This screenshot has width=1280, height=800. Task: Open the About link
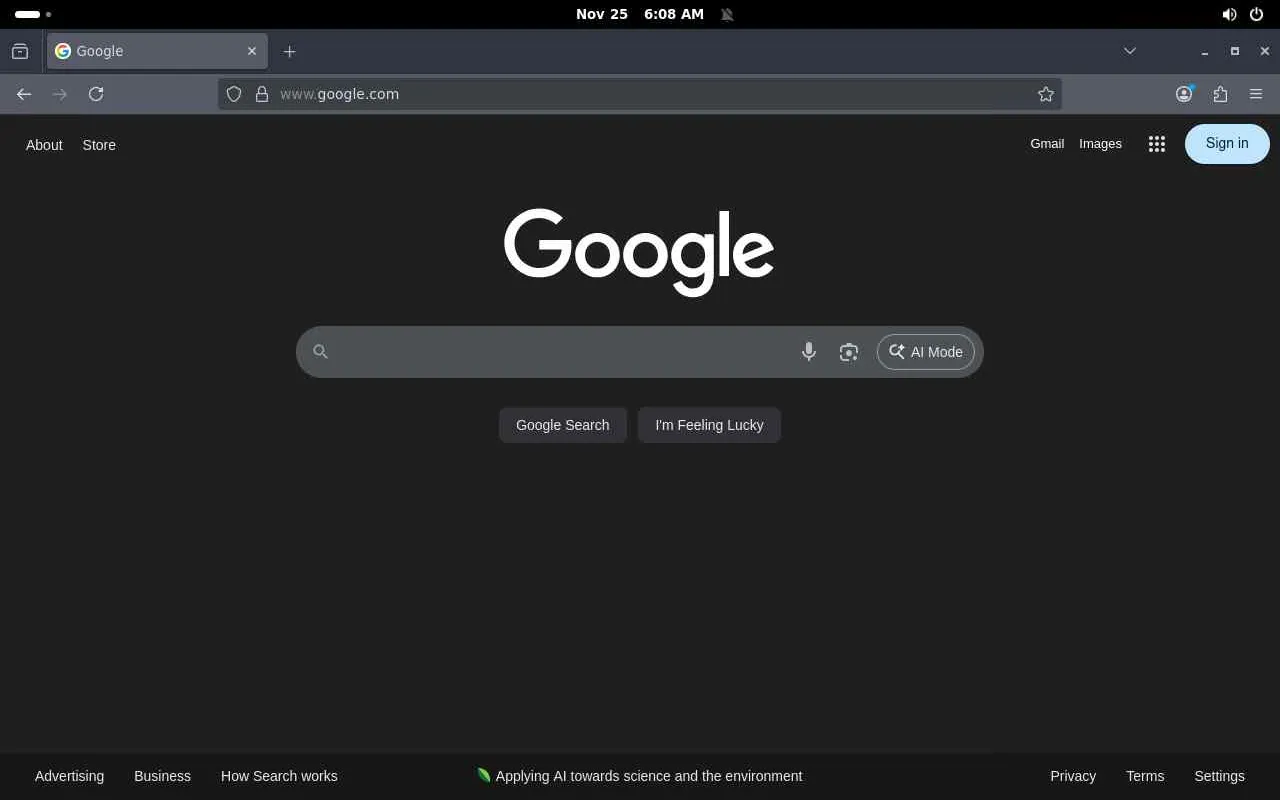tap(44, 145)
